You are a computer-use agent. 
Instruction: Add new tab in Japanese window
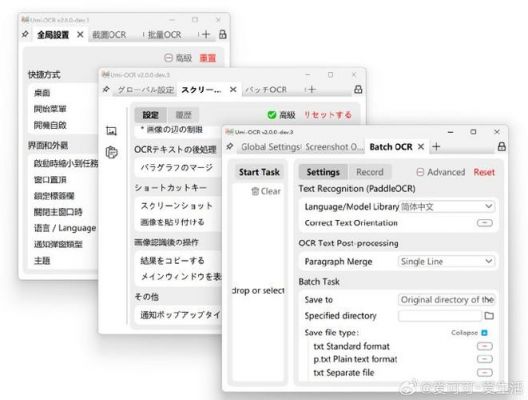(312, 89)
